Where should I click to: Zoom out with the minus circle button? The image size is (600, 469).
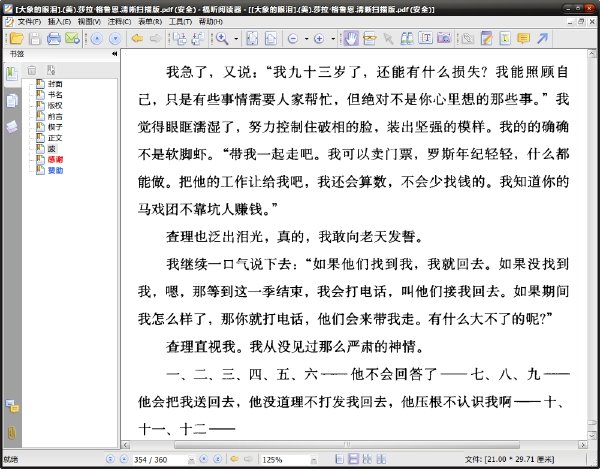293,39
